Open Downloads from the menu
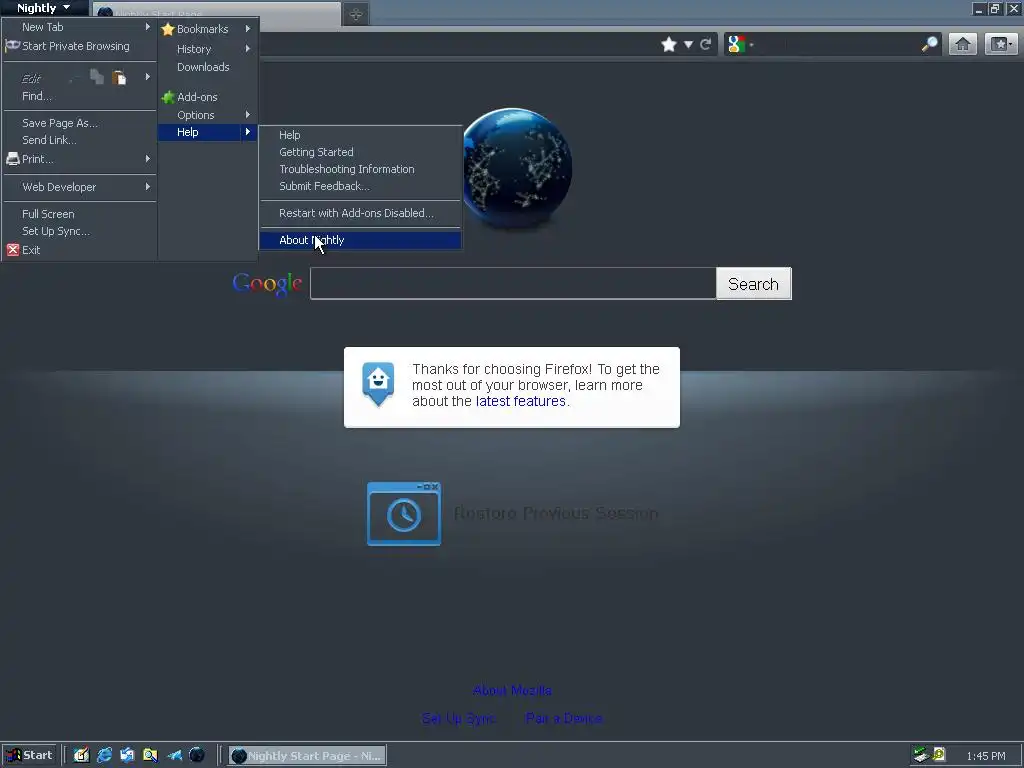 coord(206,67)
